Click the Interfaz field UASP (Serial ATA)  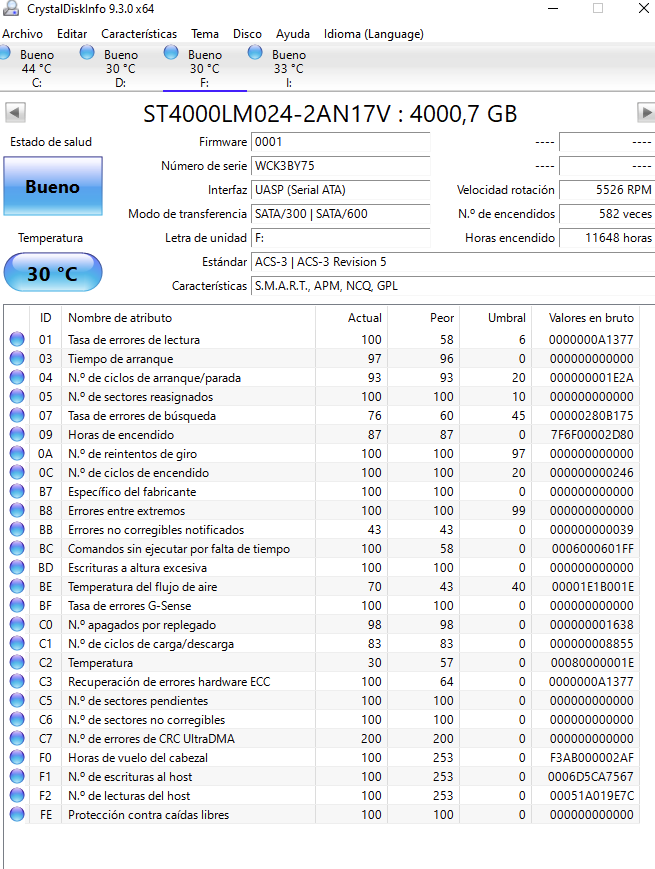(x=341, y=190)
